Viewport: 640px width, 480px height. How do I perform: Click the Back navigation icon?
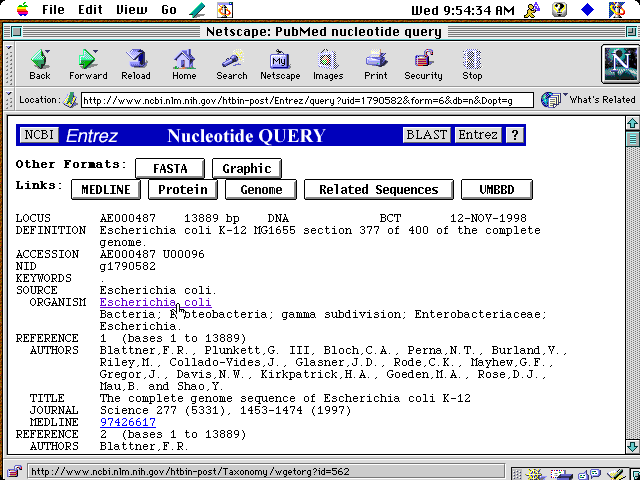coord(40,65)
